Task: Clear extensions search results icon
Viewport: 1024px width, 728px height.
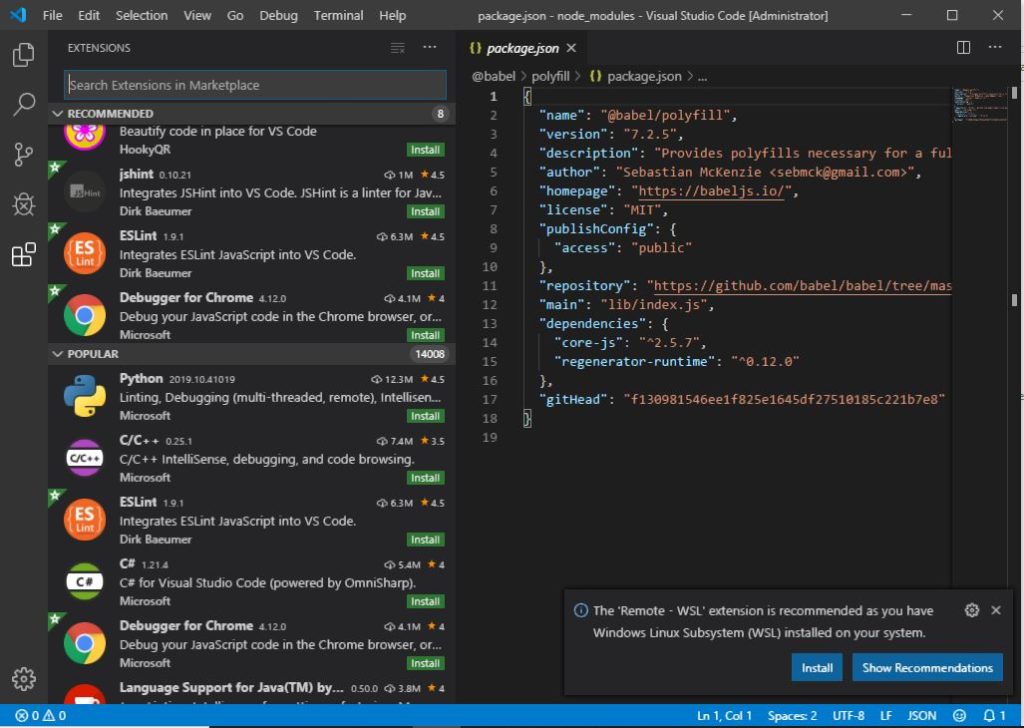Action: 398,48
